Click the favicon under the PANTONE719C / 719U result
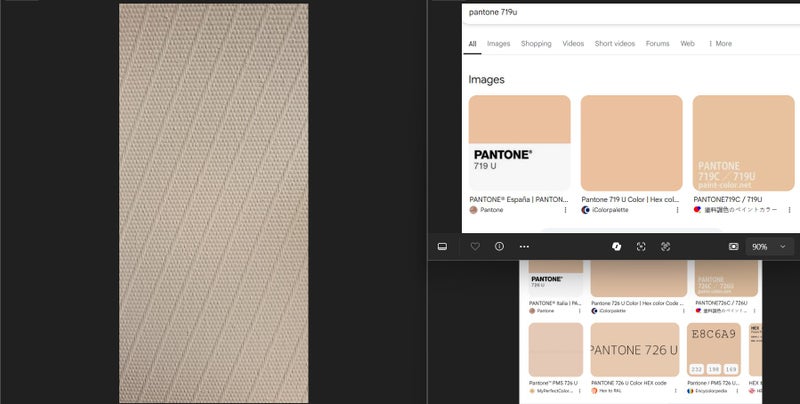The height and width of the screenshot is (404, 800). click(697, 210)
